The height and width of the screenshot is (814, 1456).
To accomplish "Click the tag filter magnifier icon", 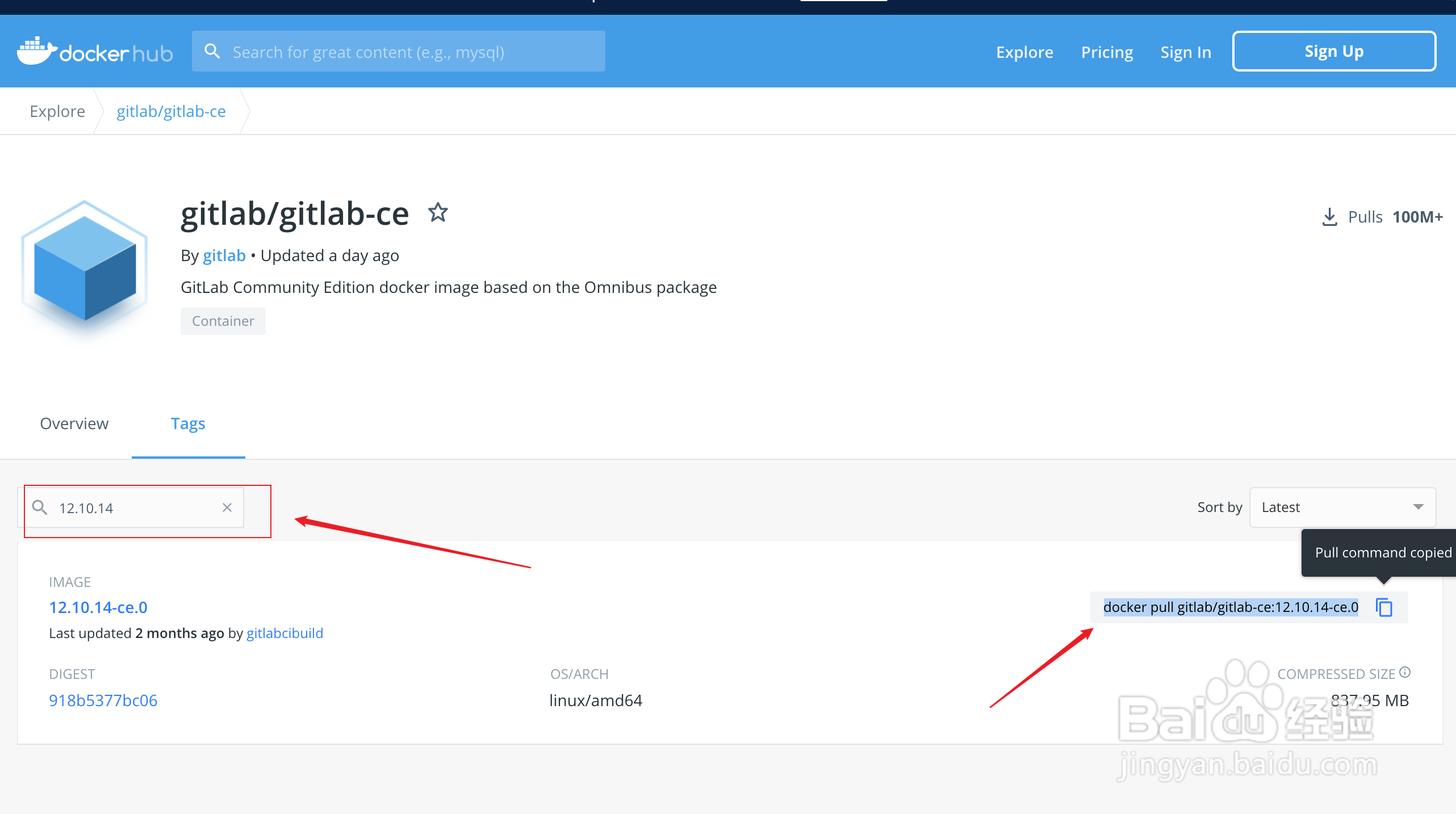I will (40, 507).
